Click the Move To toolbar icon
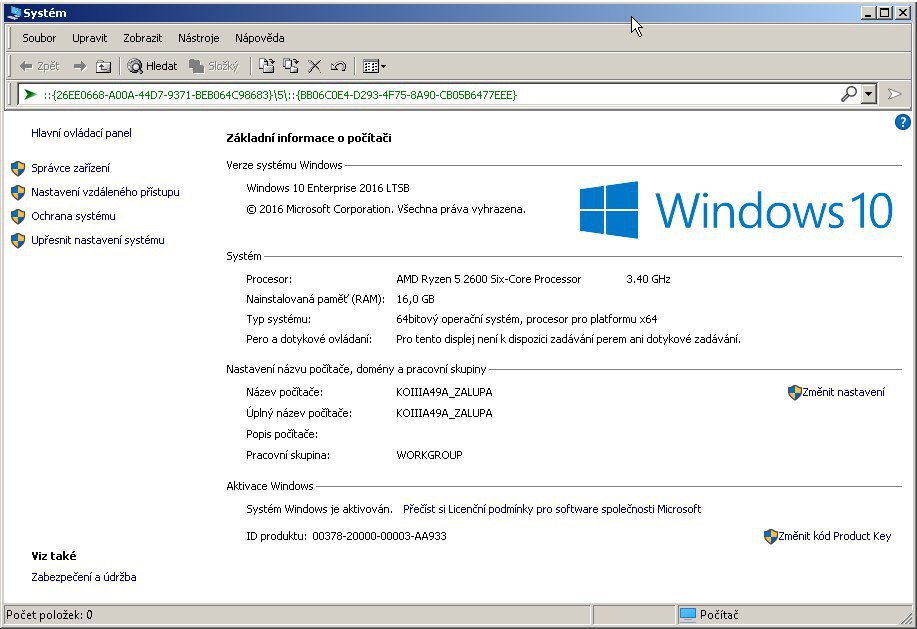Screen dimensions: 917x629 coord(267,66)
